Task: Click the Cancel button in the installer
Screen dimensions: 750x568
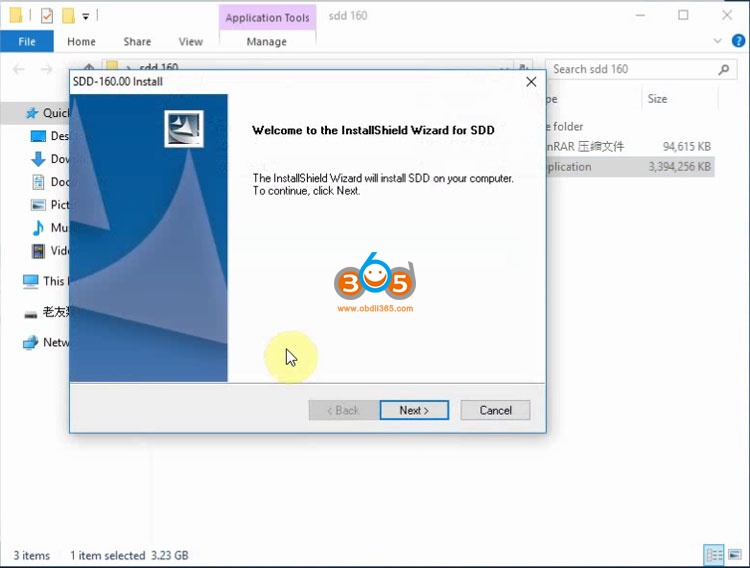Action: point(495,410)
